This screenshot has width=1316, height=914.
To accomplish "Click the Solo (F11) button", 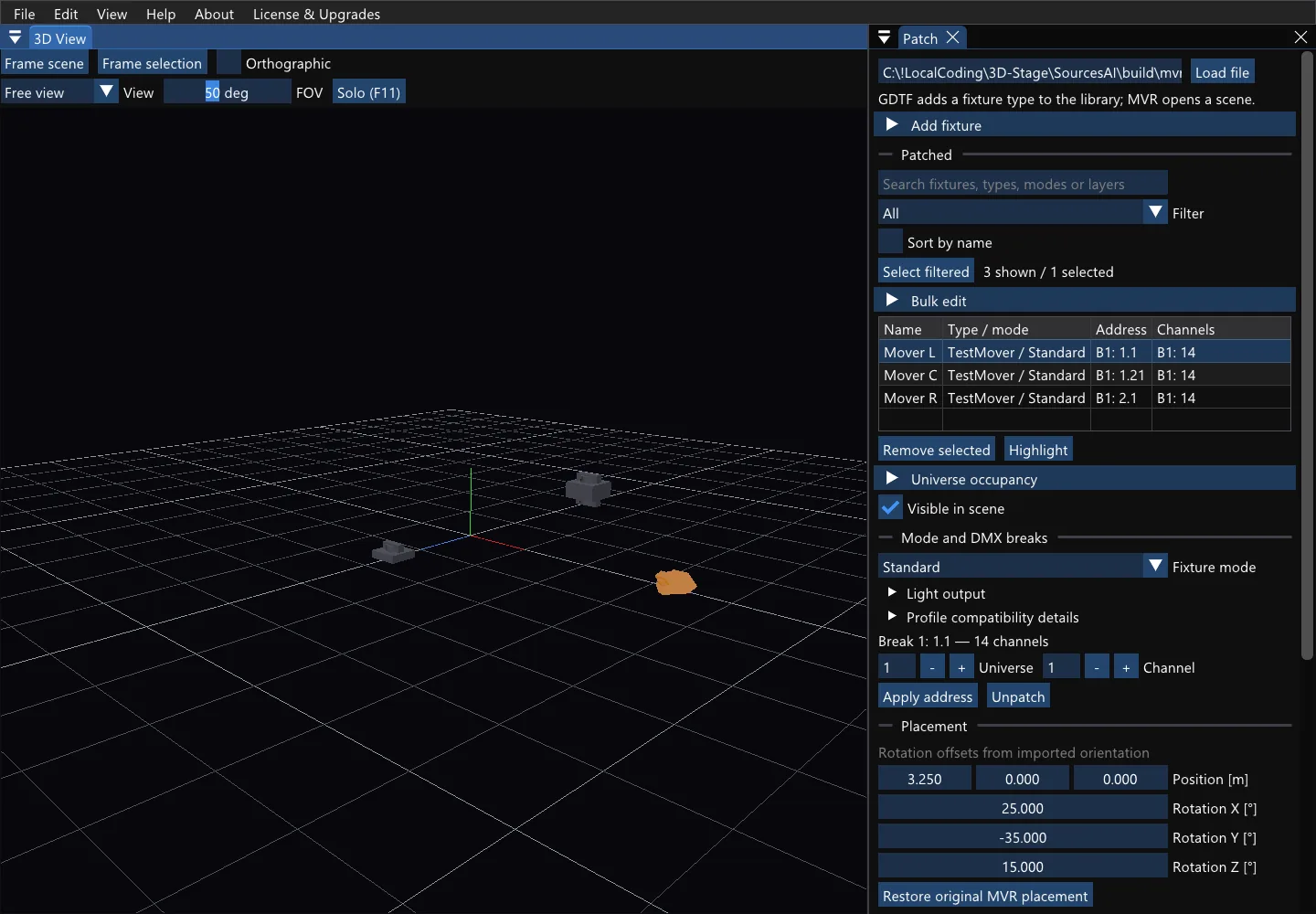I will (x=368, y=92).
